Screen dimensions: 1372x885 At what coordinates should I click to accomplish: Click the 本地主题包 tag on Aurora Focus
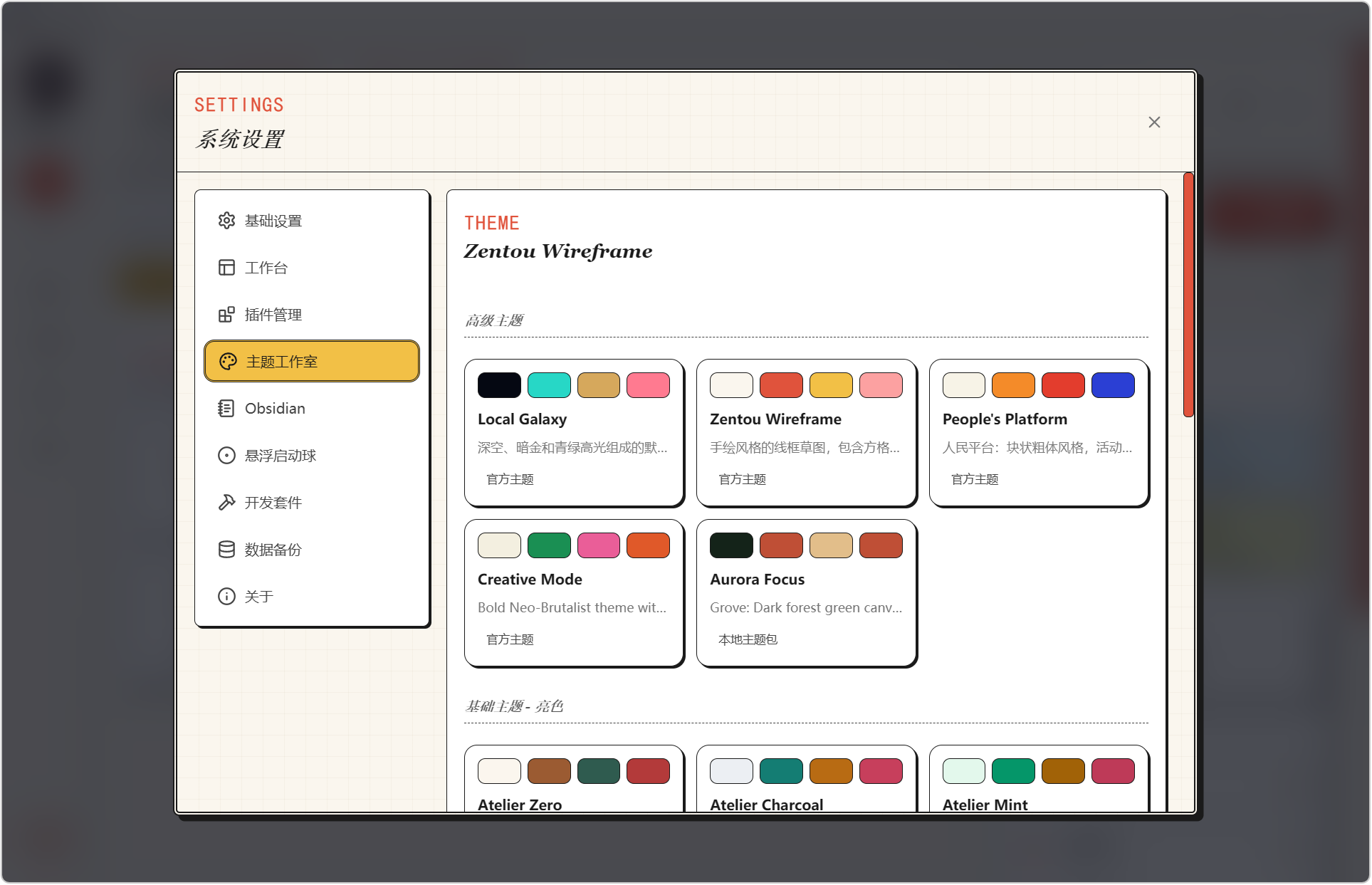tap(748, 639)
